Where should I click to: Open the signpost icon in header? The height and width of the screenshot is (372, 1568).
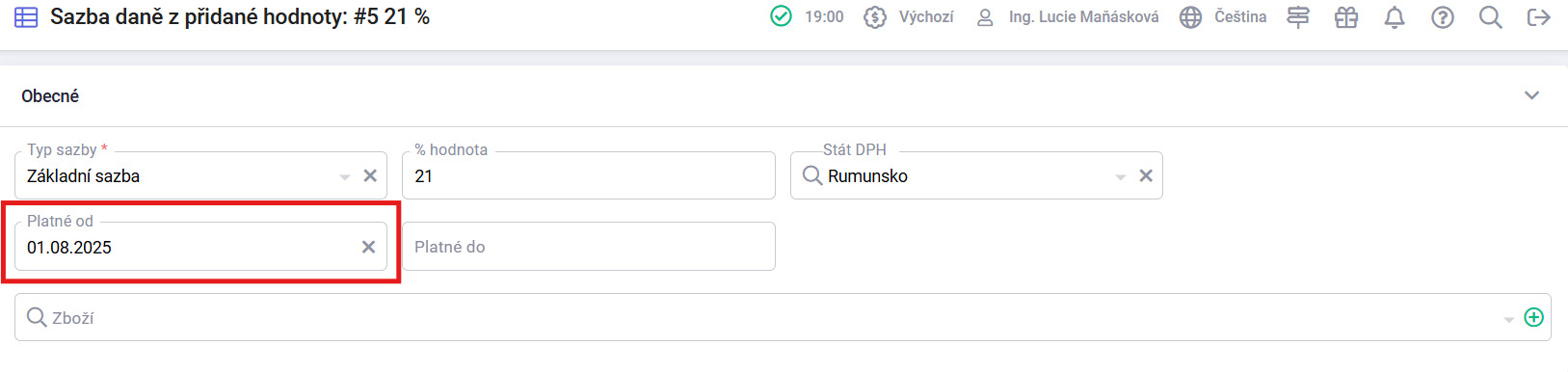1298,17
